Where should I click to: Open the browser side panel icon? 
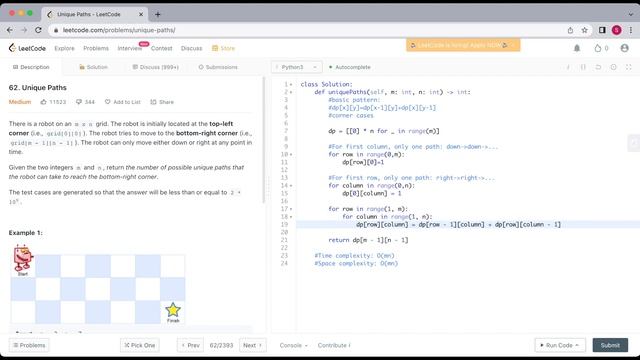pos(602,30)
